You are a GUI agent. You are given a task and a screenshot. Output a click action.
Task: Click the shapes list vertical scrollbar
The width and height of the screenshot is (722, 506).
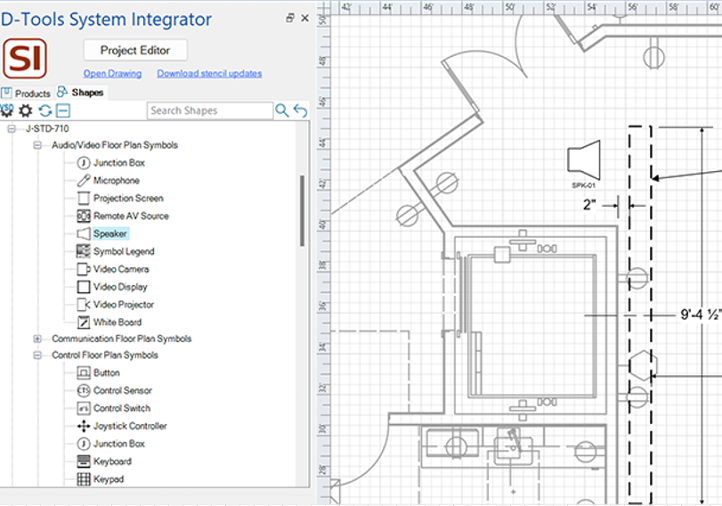coord(302,210)
